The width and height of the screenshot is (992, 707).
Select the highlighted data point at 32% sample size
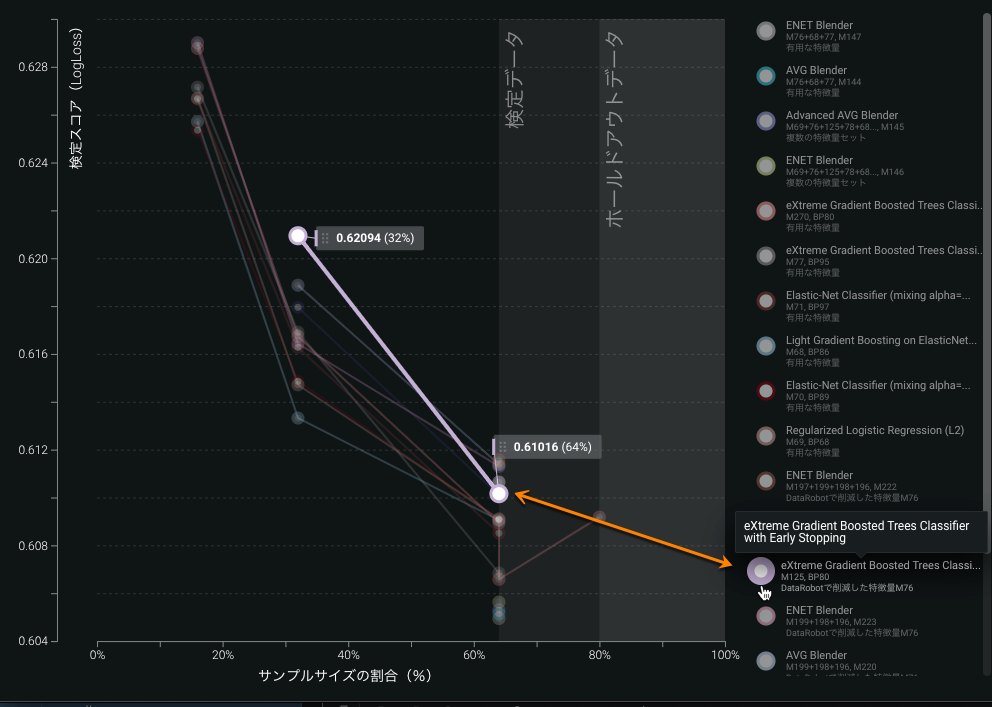coord(298,236)
